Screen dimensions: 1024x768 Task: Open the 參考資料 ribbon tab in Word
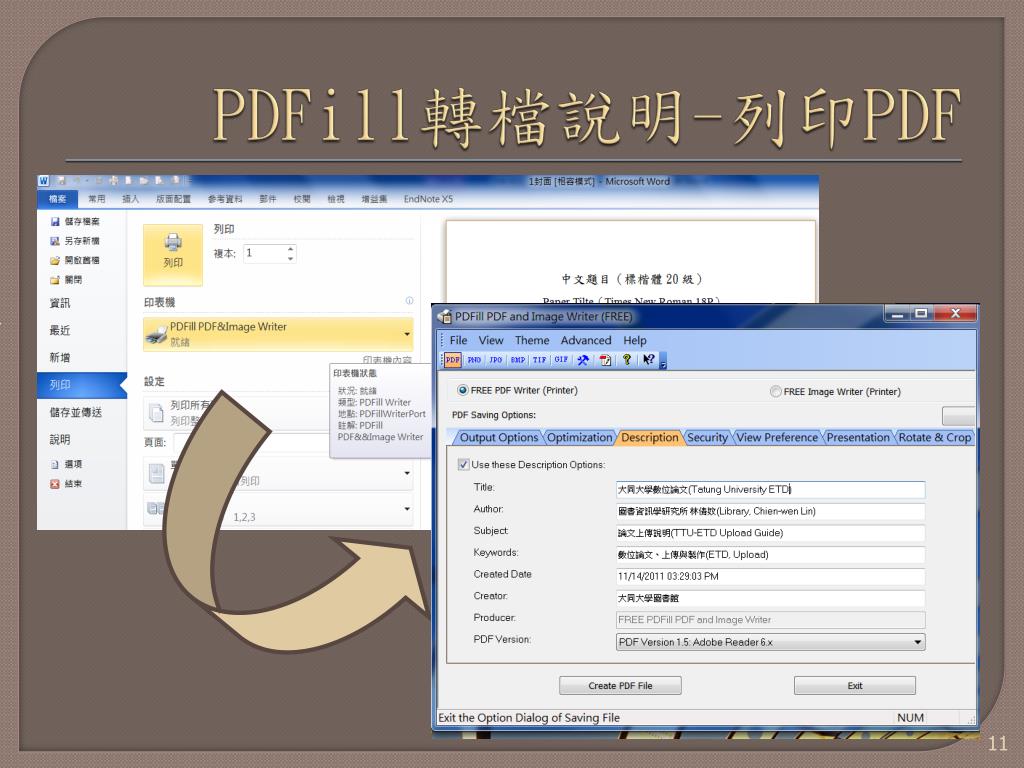pyautogui.click(x=225, y=199)
